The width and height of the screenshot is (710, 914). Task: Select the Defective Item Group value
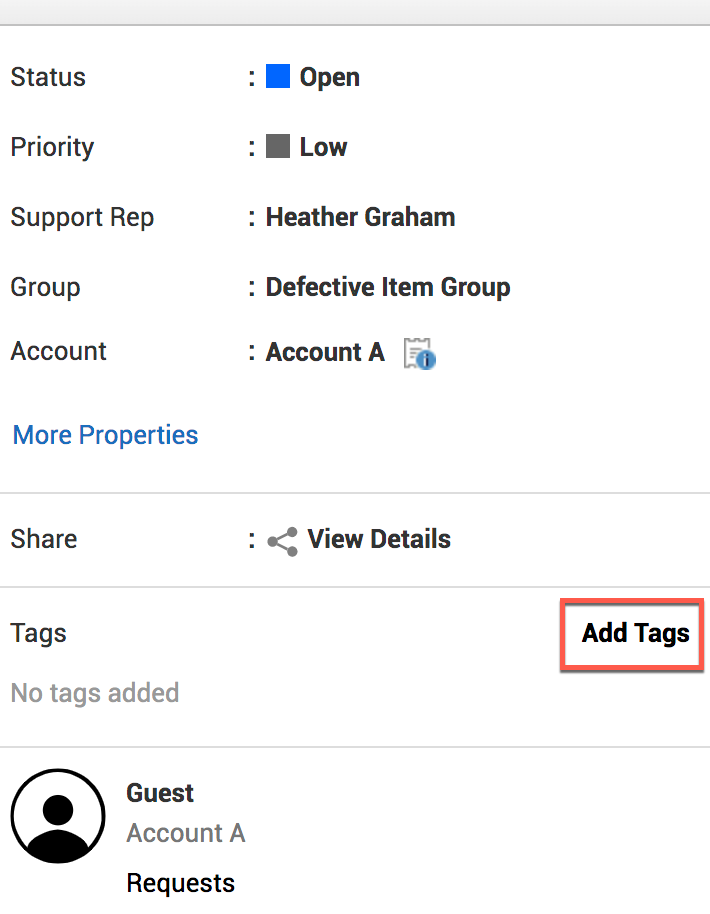[388, 287]
